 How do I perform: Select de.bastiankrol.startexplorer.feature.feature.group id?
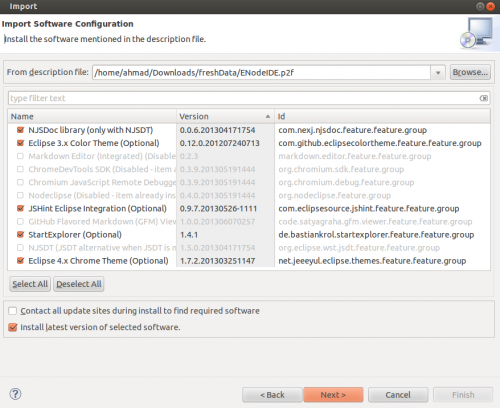pyautogui.click(x=376, y=235)
